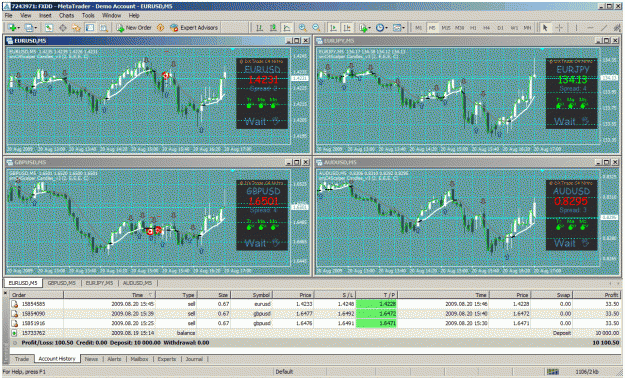Open the Journal tab in terminal
Image resolution: width=625 pixels, height=378 pixels.
point(194,359)
